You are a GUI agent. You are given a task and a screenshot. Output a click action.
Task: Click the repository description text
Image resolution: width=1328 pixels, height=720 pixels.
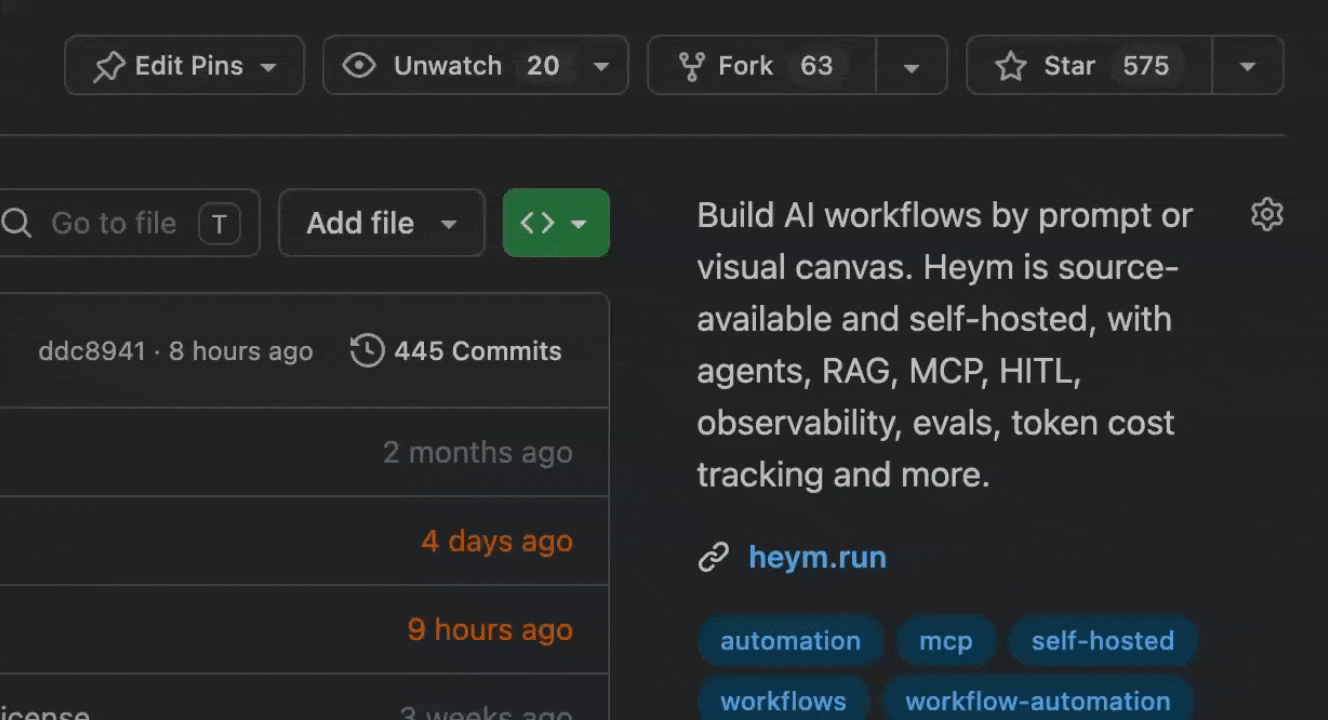(x=945, y=345)
